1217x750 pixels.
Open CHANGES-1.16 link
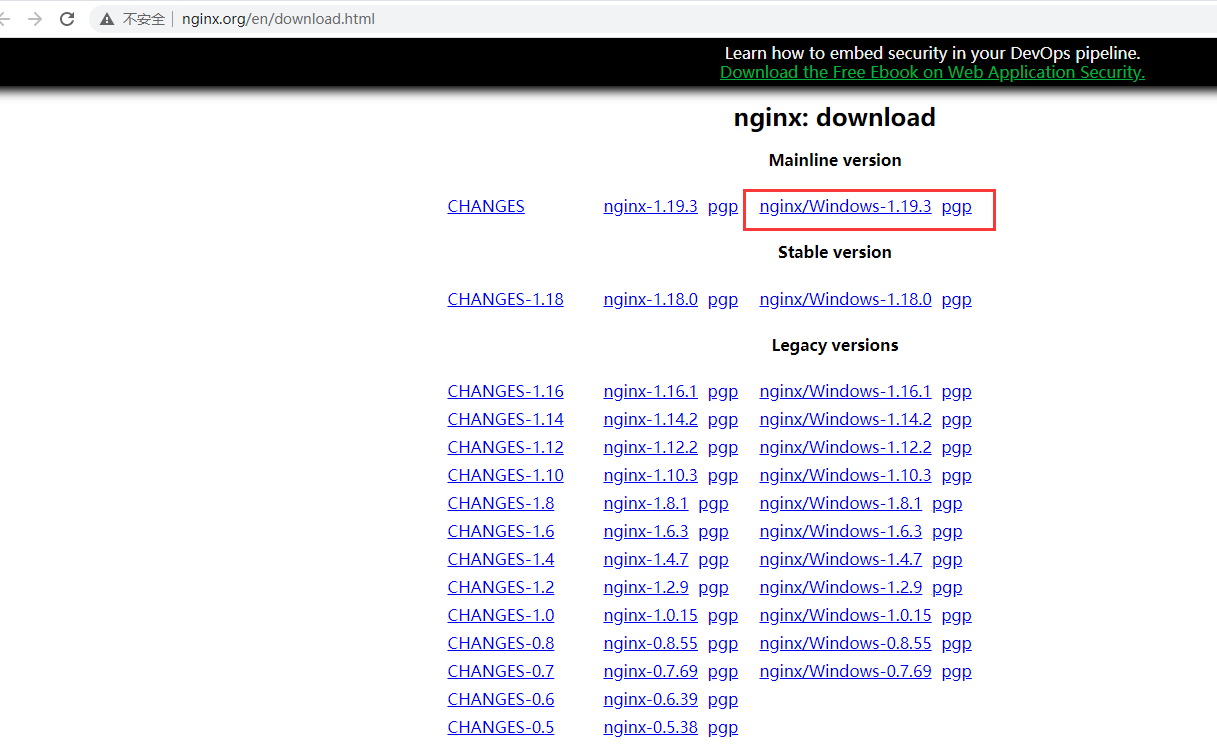pos(505,391)
